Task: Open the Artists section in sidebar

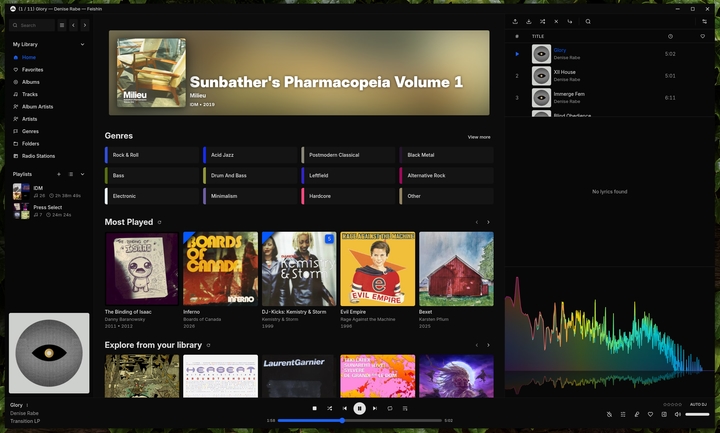Action: pyautogui.click(x=25, y=119)
